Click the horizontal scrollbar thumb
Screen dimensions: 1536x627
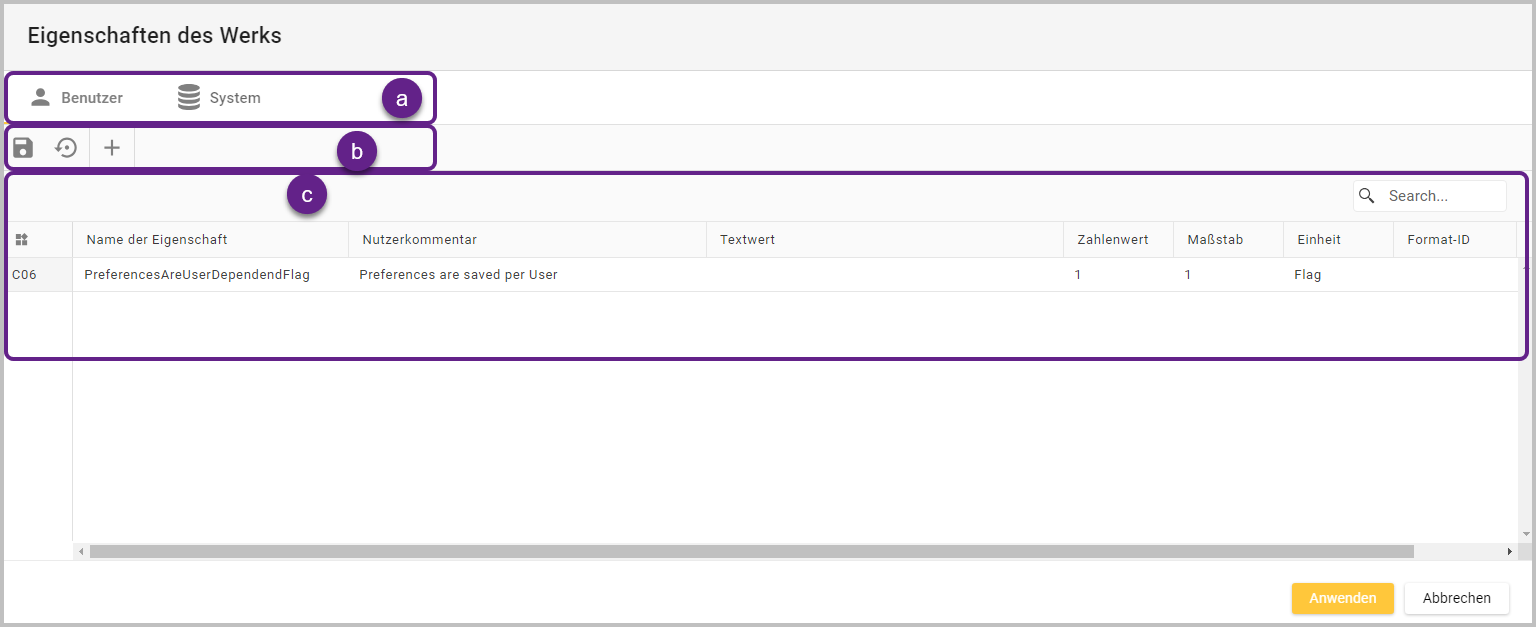pyautogui.click(x=750, y=552)
